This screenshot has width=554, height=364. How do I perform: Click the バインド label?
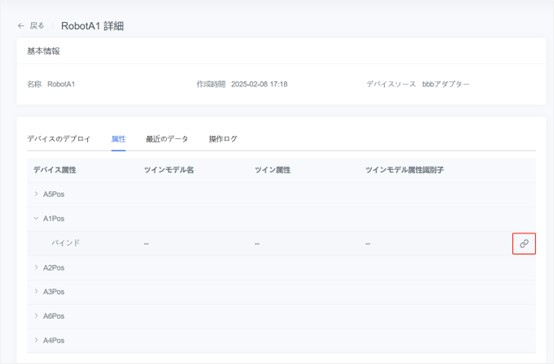pyautogui.click(x=66, y=243)
